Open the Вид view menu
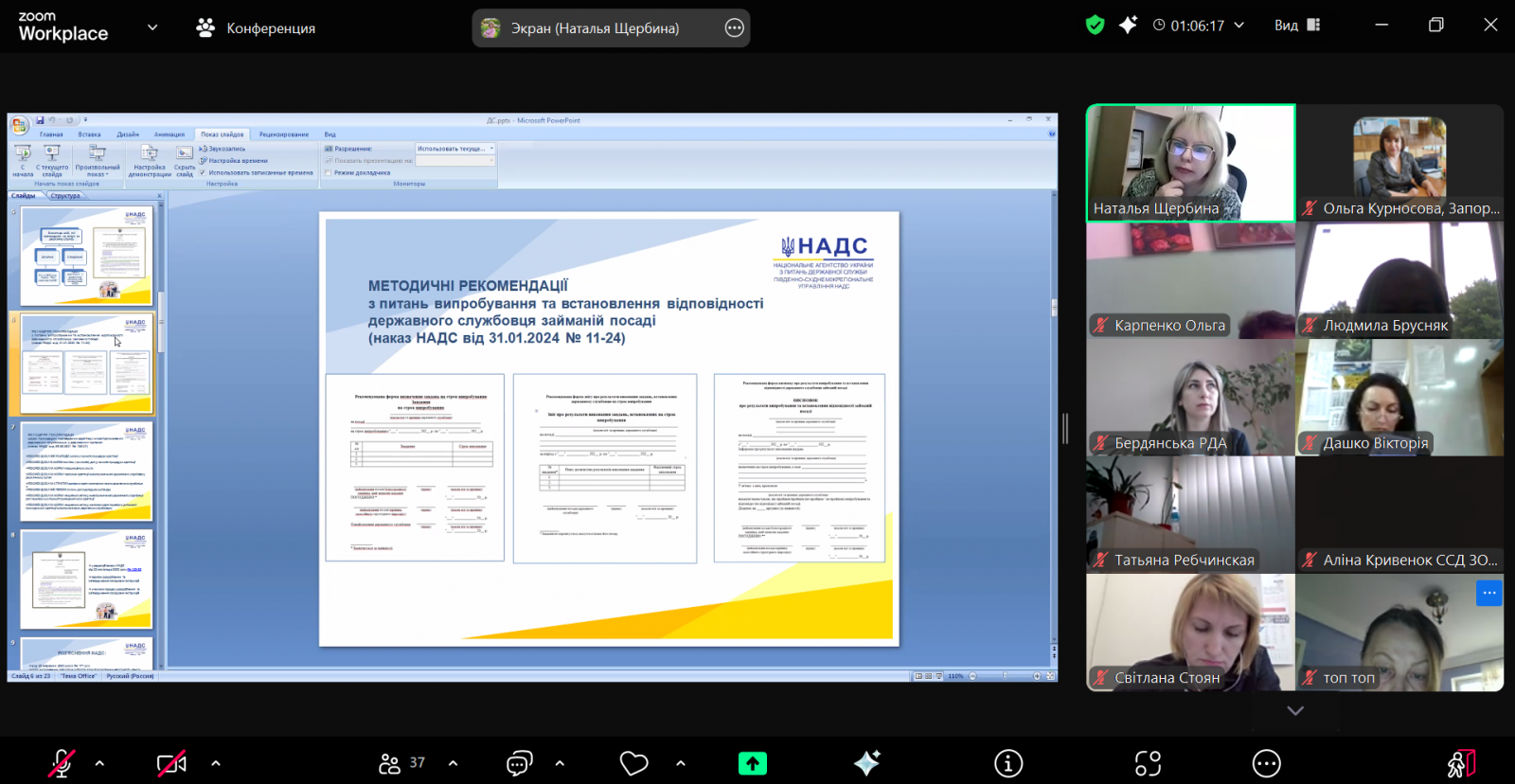1515x784 pixels. [x=1296, y=26]
